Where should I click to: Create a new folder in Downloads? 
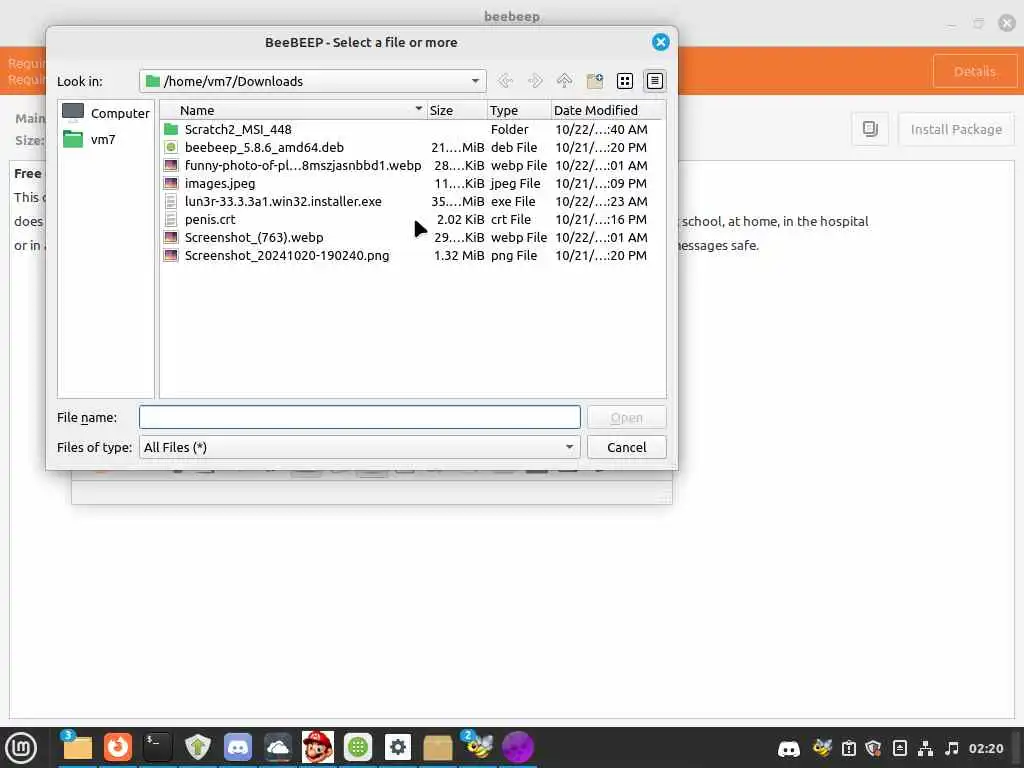click(594, 81)
